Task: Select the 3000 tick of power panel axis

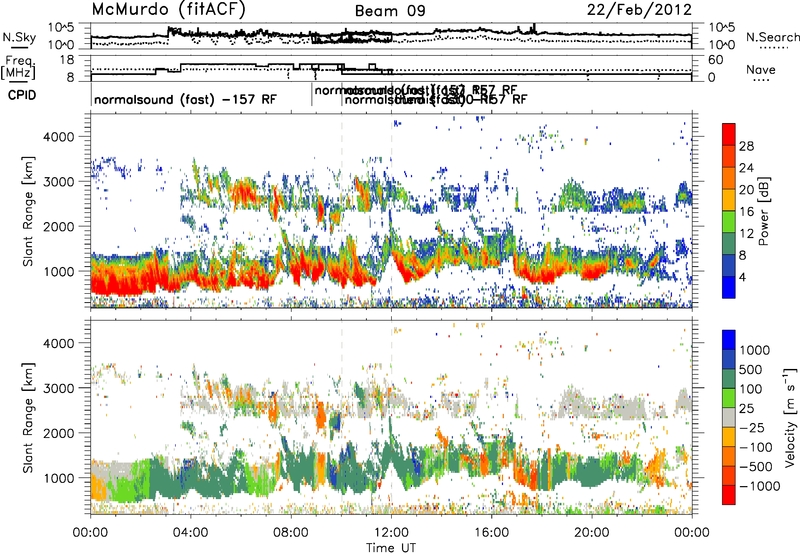Action: pos(59,182)
